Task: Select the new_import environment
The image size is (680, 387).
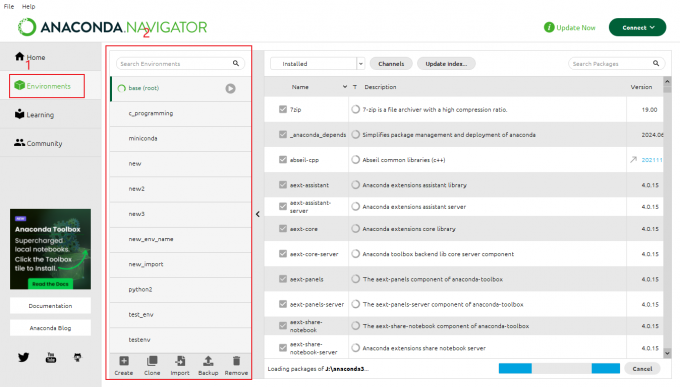Action: (180, 264)
